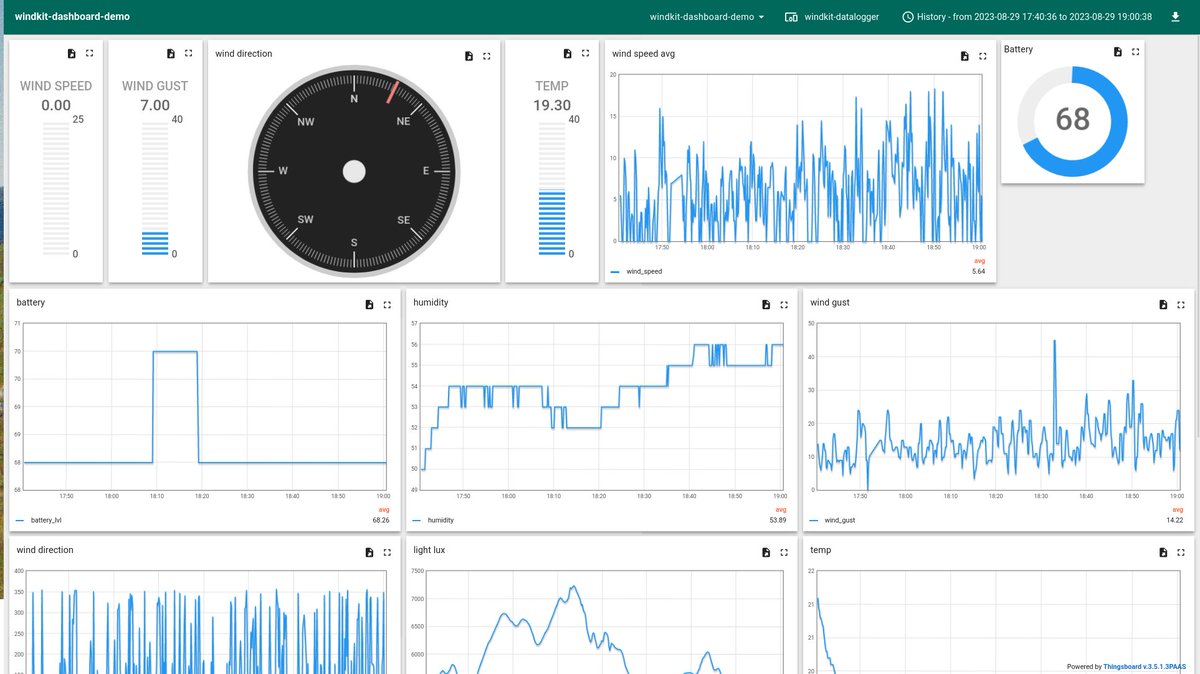Screen dimensions: 1200x674
Task: Click wind gust avg value 14.22
Action: (x=1174, y=520)
